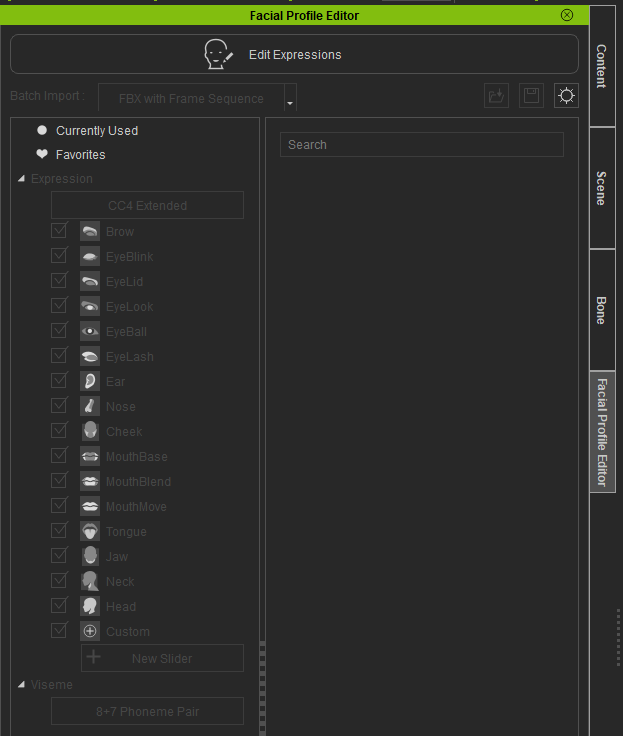Select the EyeLash row label
Viewport: 623px width, 736px height.
[130, 357]
